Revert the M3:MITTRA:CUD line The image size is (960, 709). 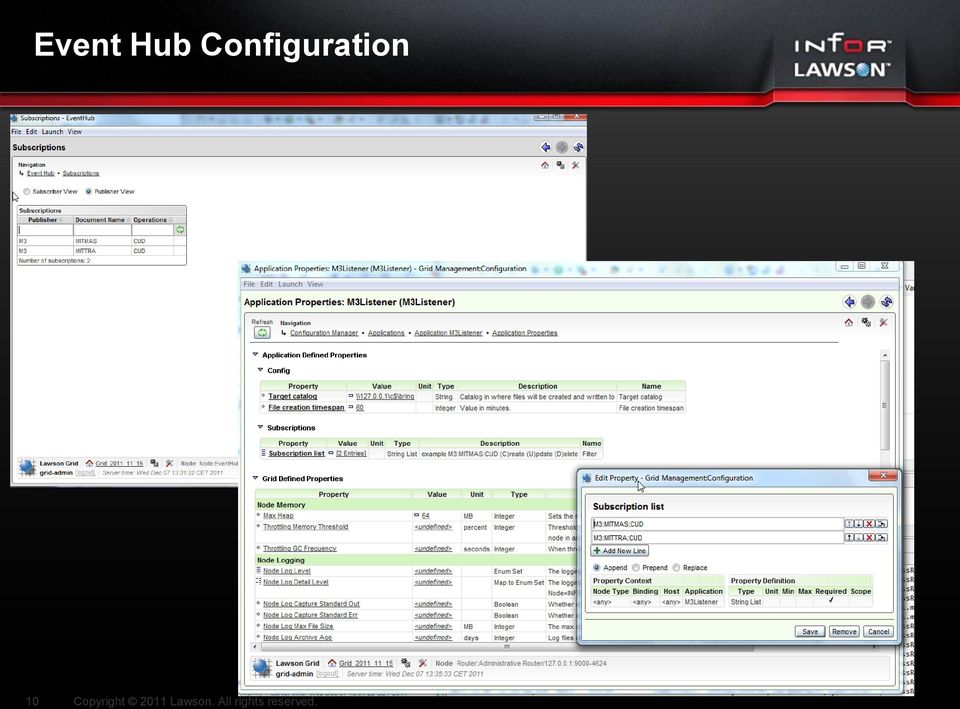(881, 538)
